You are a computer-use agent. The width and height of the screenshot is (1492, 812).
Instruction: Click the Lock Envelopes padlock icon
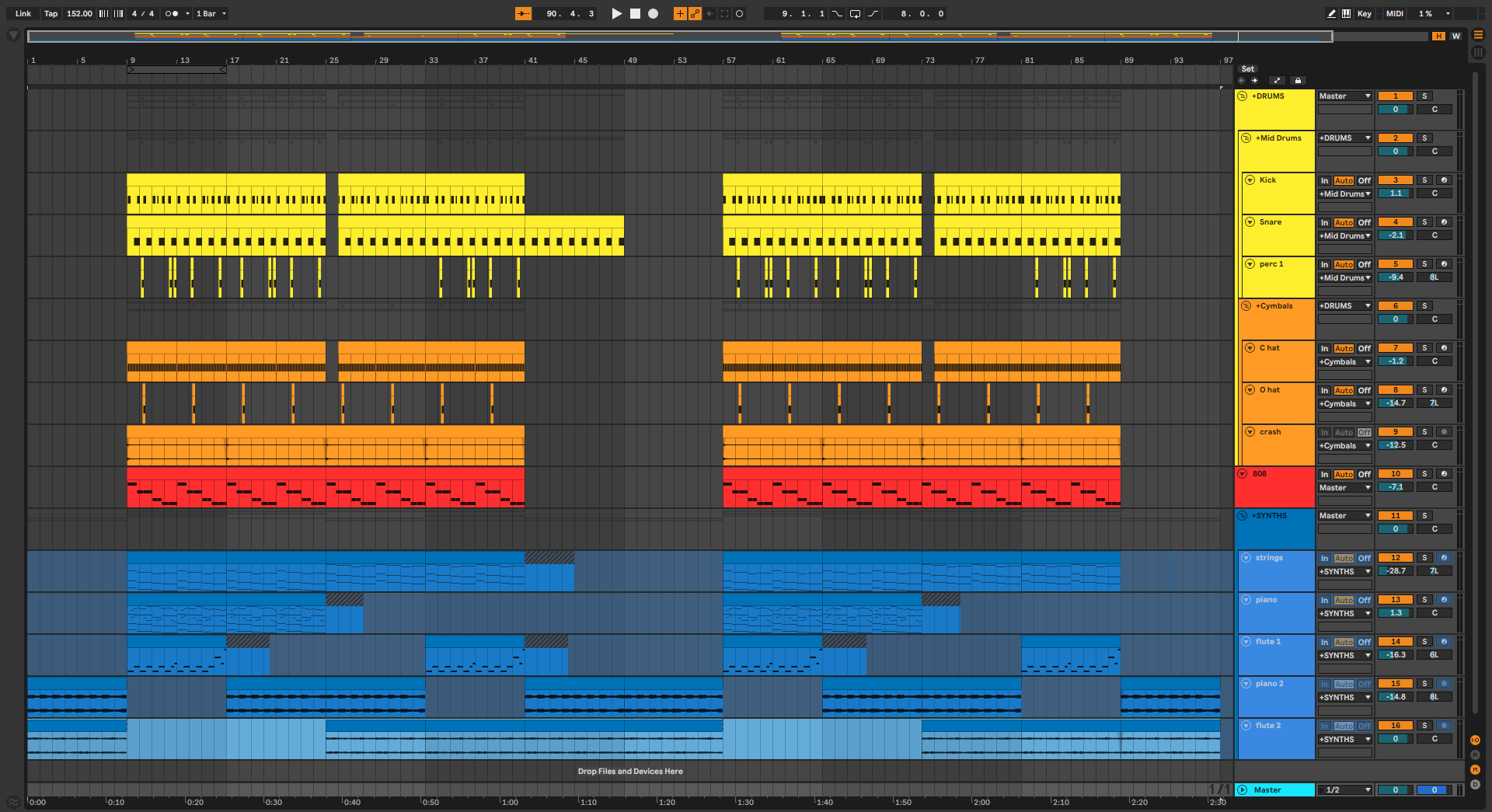pyautogui.click(x=1298, y=80)
